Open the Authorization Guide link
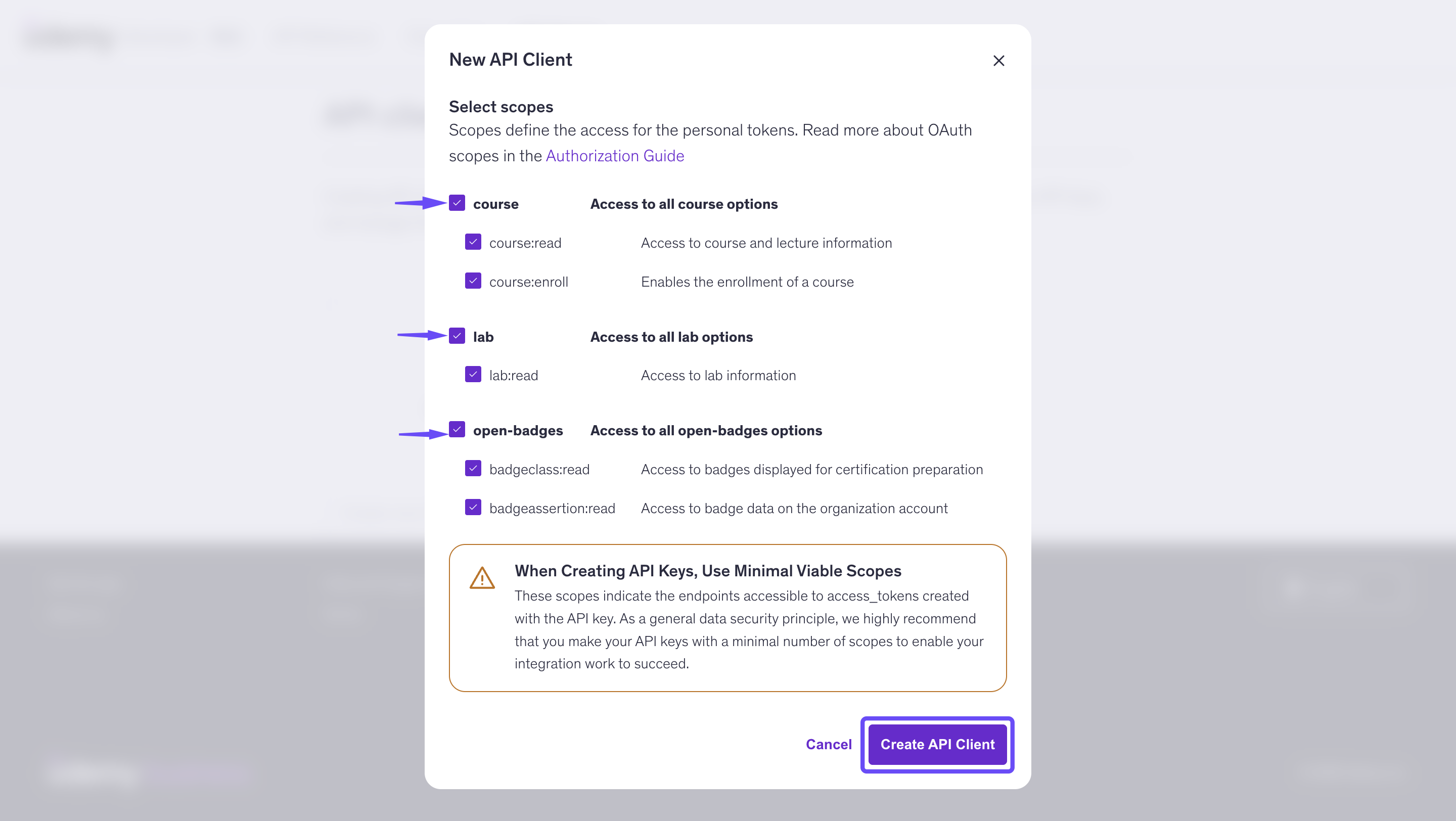Image resolution: width=1456 pixels, height=821 pixels. click(x=614, y=155)
